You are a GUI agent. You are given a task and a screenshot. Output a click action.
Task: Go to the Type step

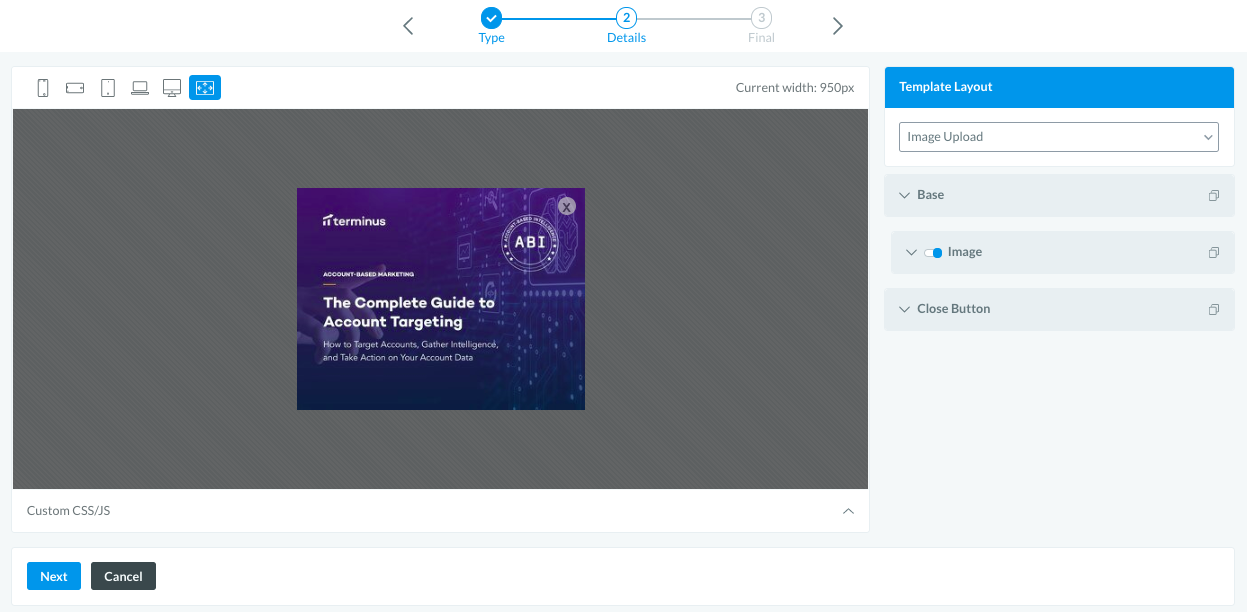[491, 26]
